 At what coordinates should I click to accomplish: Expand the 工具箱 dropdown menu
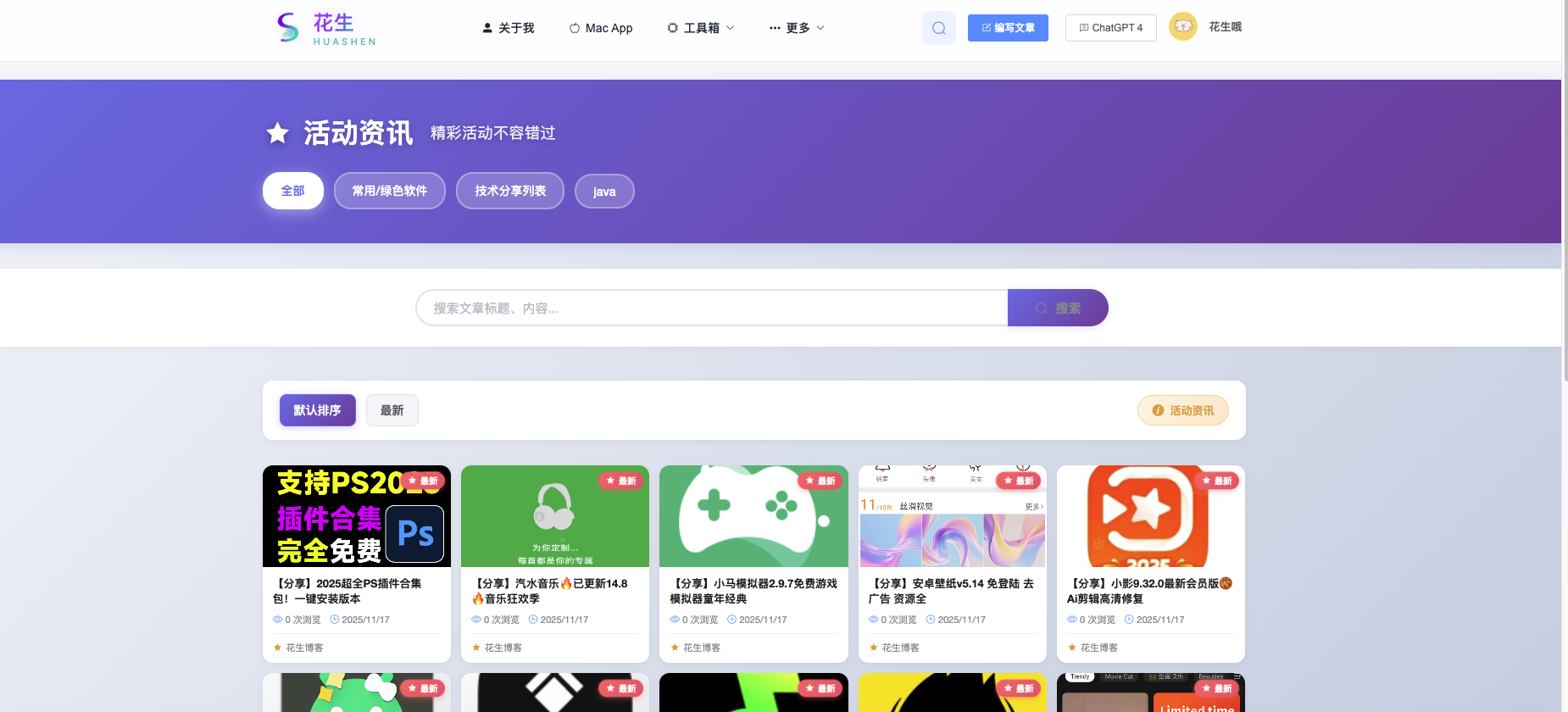point(700,28)
